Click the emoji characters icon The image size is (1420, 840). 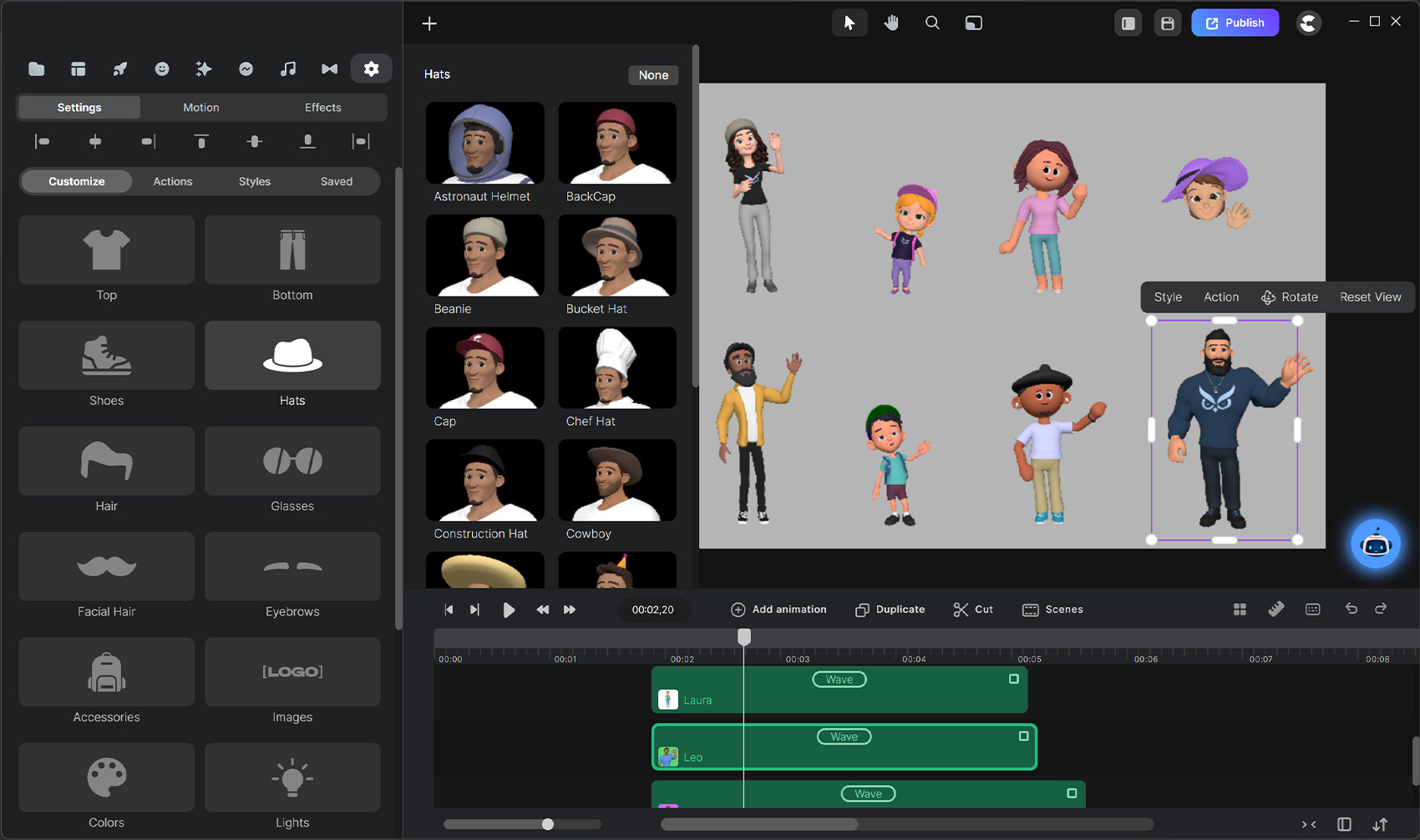(x=162, y=69)
